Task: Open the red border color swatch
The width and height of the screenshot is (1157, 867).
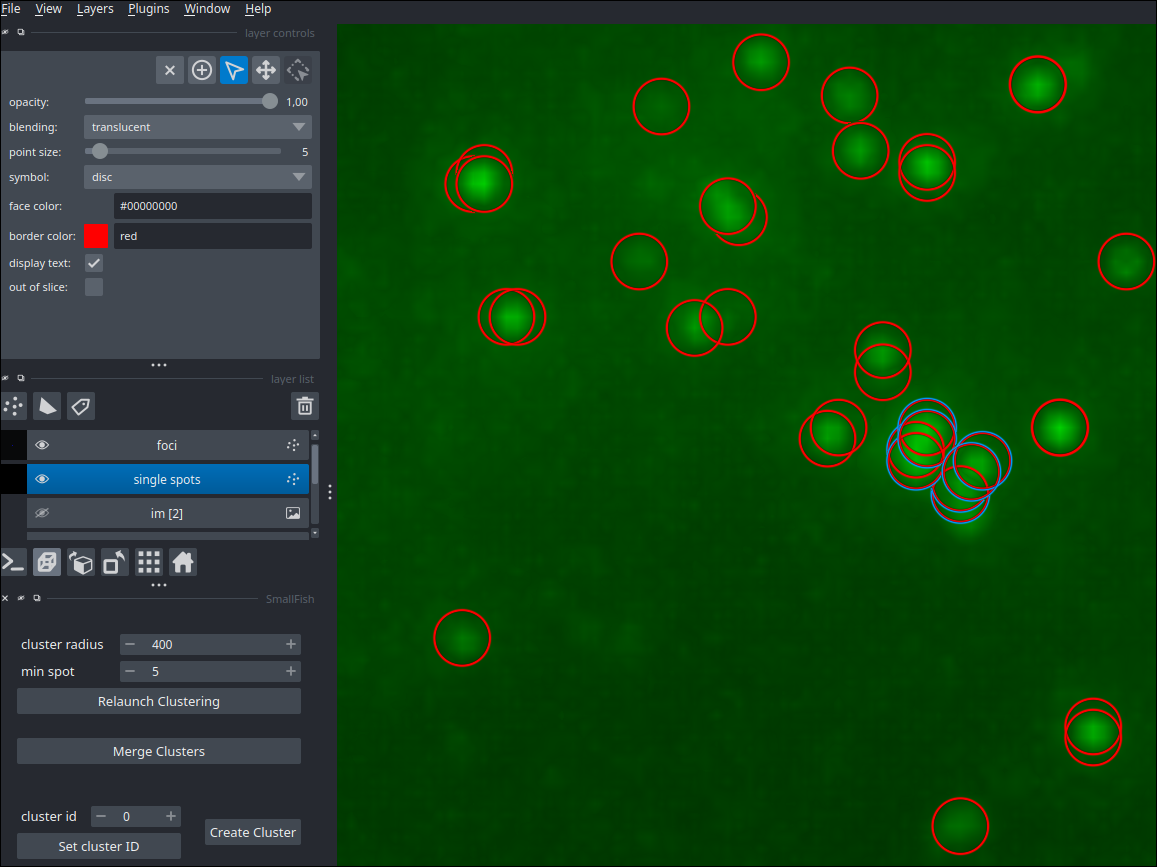Action: 96,236
